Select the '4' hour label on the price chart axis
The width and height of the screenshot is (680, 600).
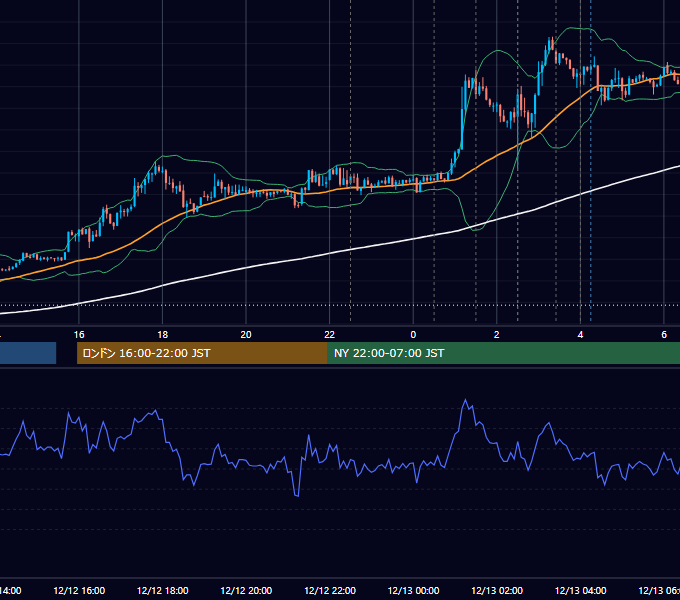coord(580,335)
